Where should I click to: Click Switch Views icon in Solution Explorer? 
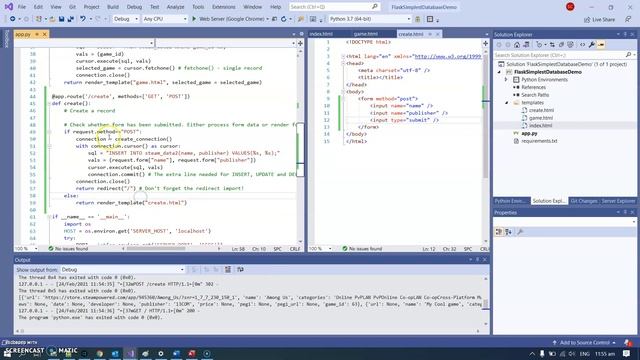pos(527,44)
